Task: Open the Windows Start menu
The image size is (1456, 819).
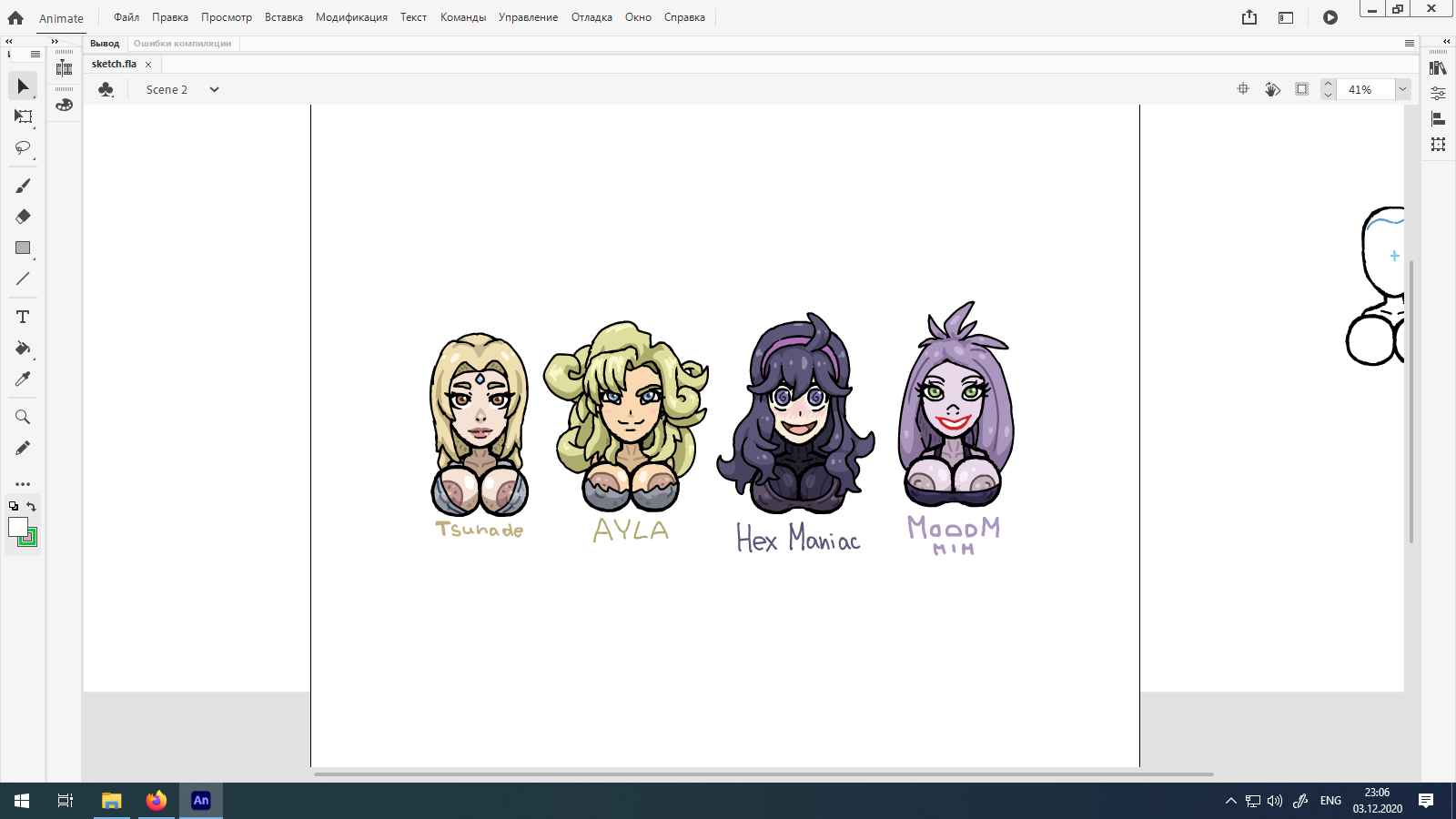Action: coord(22,801)
